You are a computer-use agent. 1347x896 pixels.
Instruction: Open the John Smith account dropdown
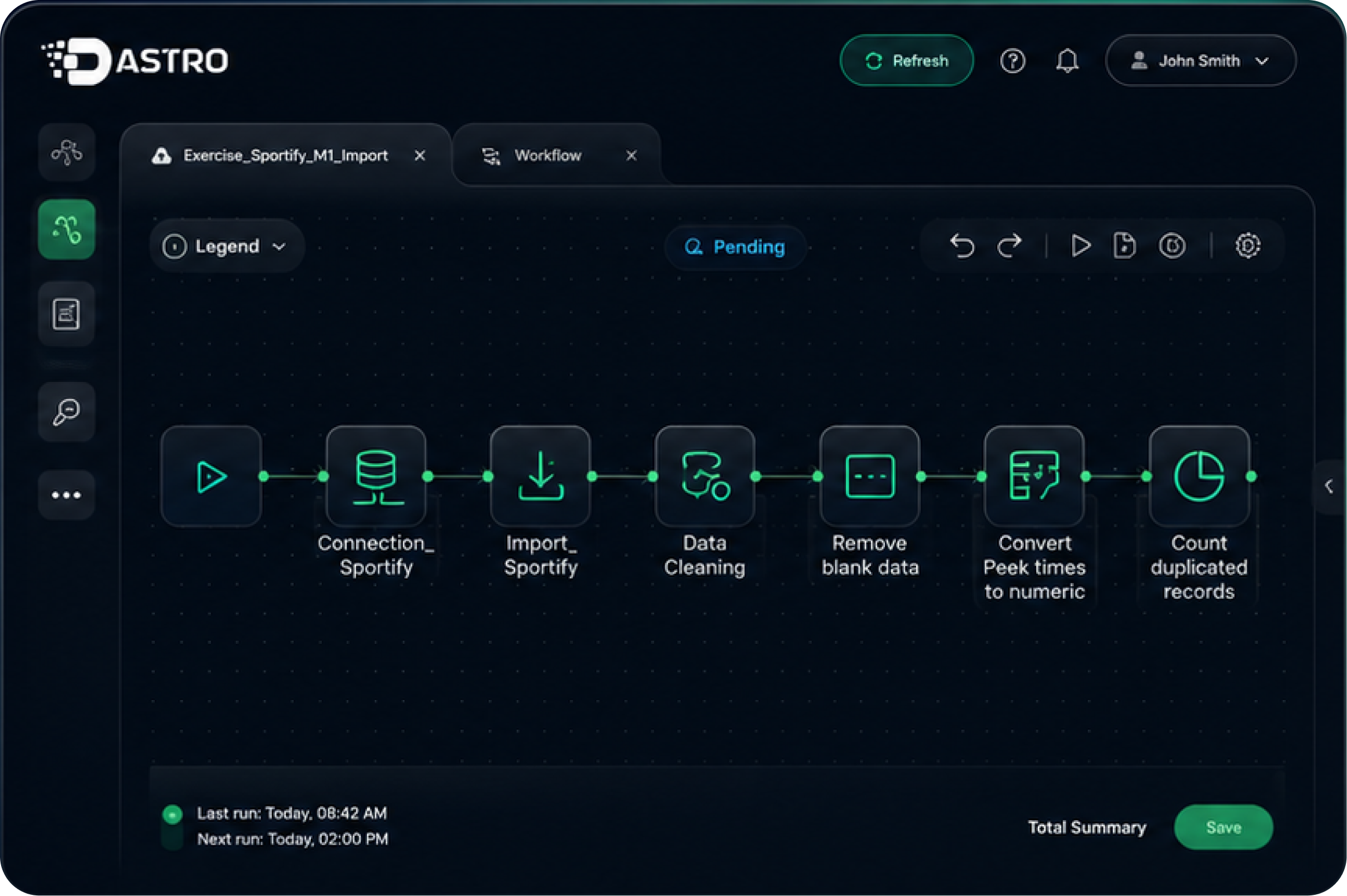pyautogui.click(x=1200, y=61)
